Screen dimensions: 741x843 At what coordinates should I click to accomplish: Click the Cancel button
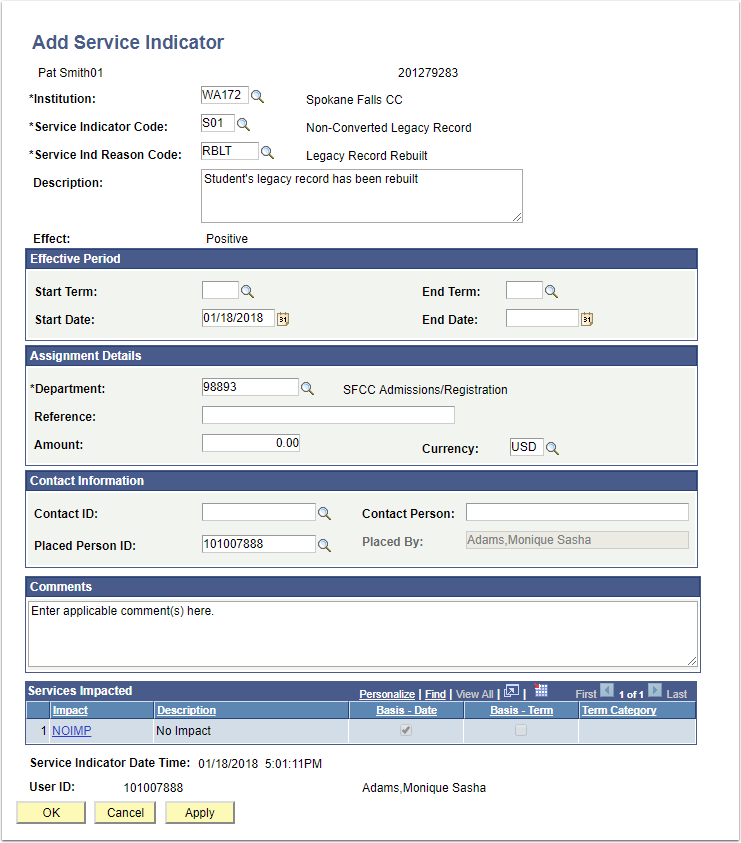point(125,812)
